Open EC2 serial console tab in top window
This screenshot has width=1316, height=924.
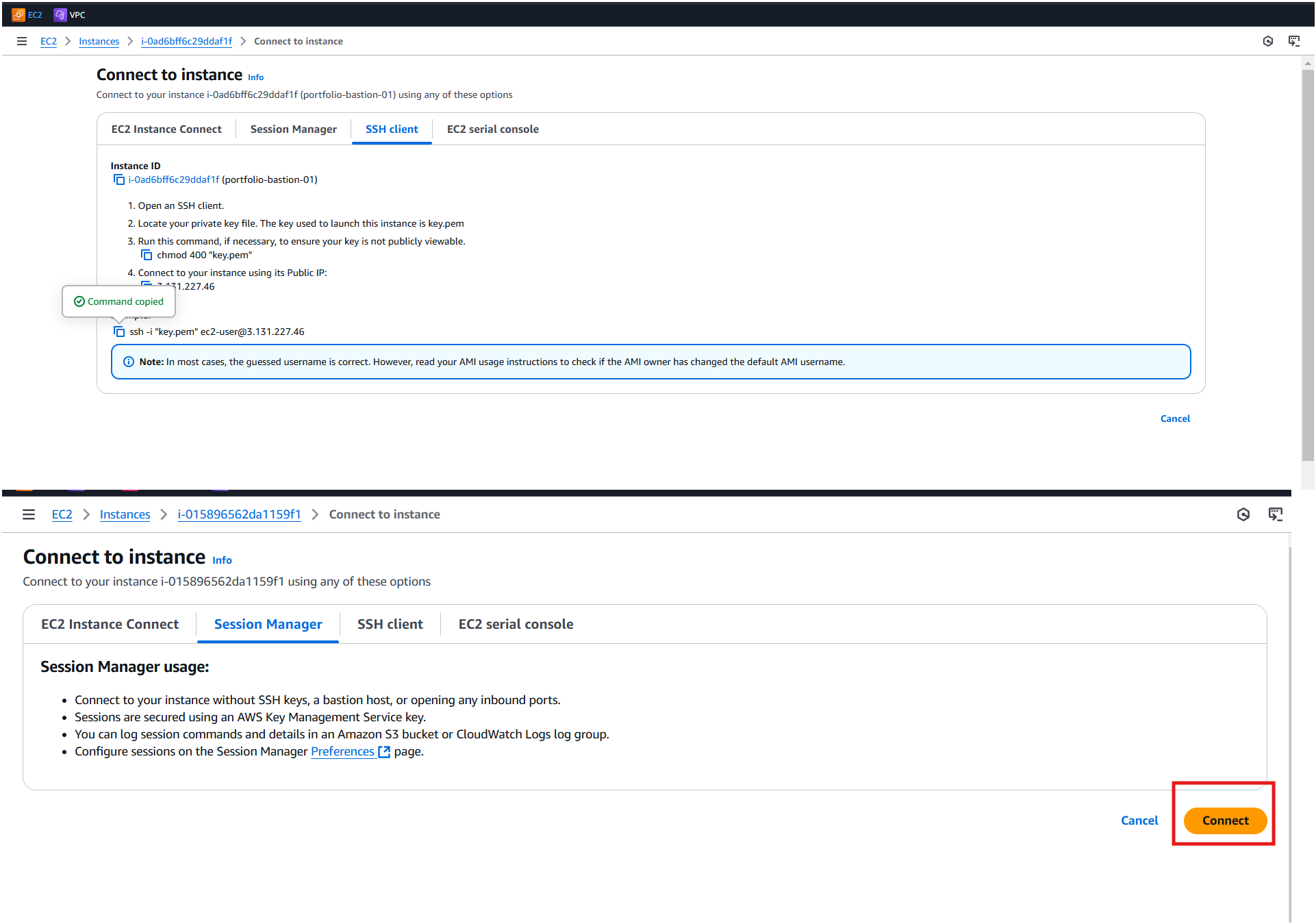pos(493,129)
